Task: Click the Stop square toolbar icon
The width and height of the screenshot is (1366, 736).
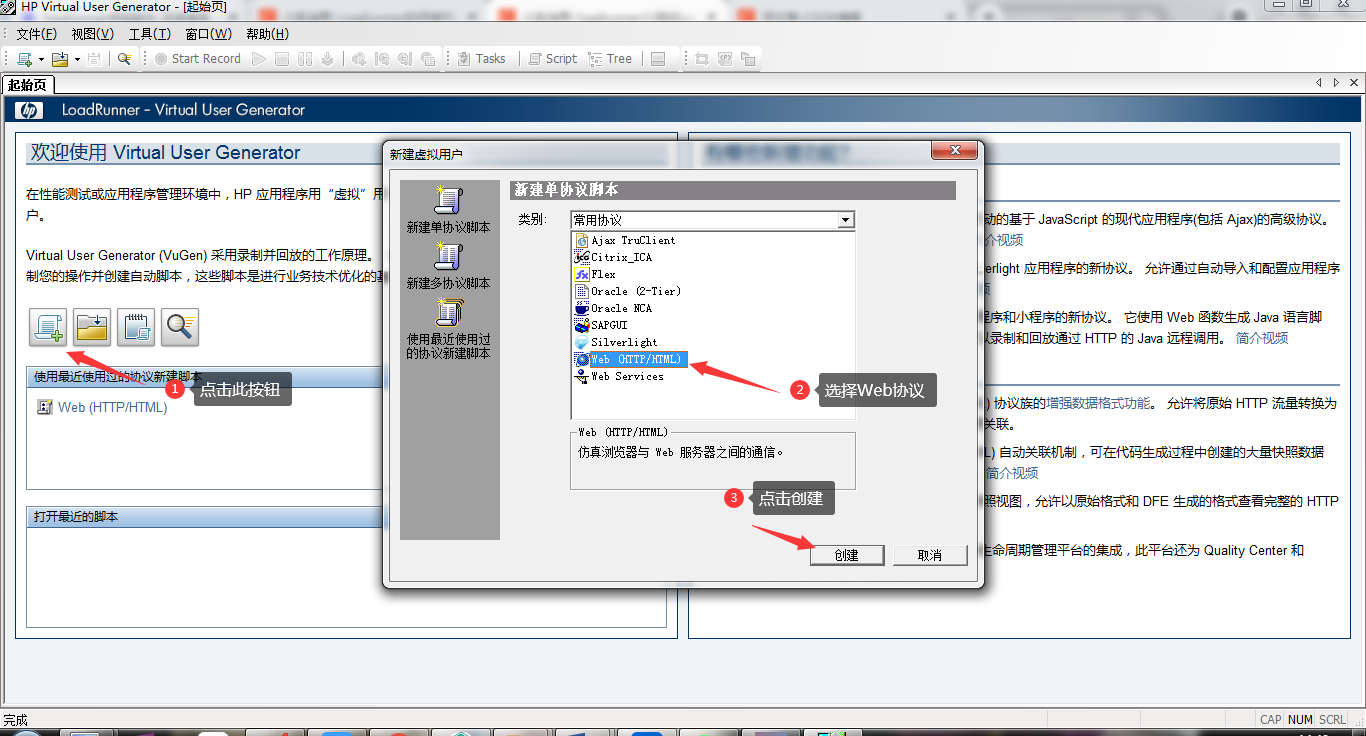Action: (282, 59)
